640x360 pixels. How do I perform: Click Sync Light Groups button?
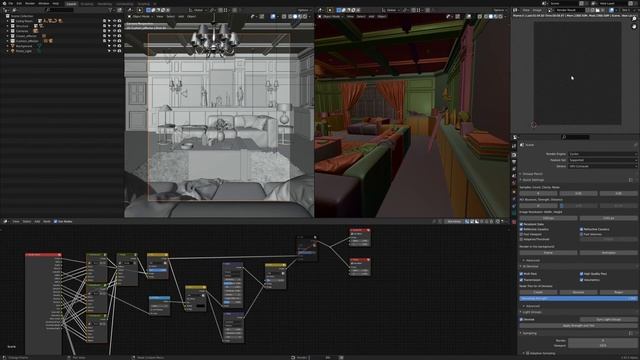[x=608, y=320]
